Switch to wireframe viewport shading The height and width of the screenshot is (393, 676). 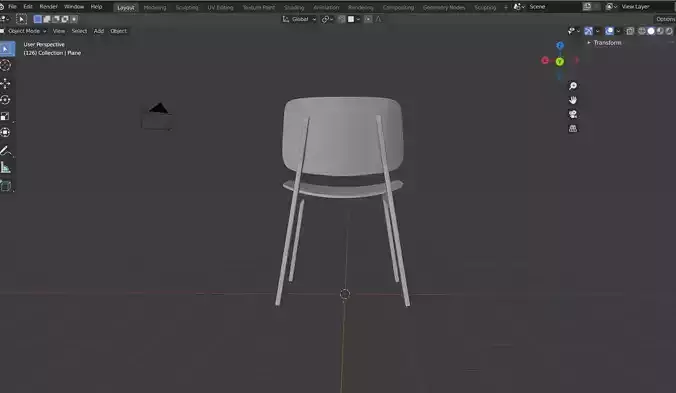[642, 31]
